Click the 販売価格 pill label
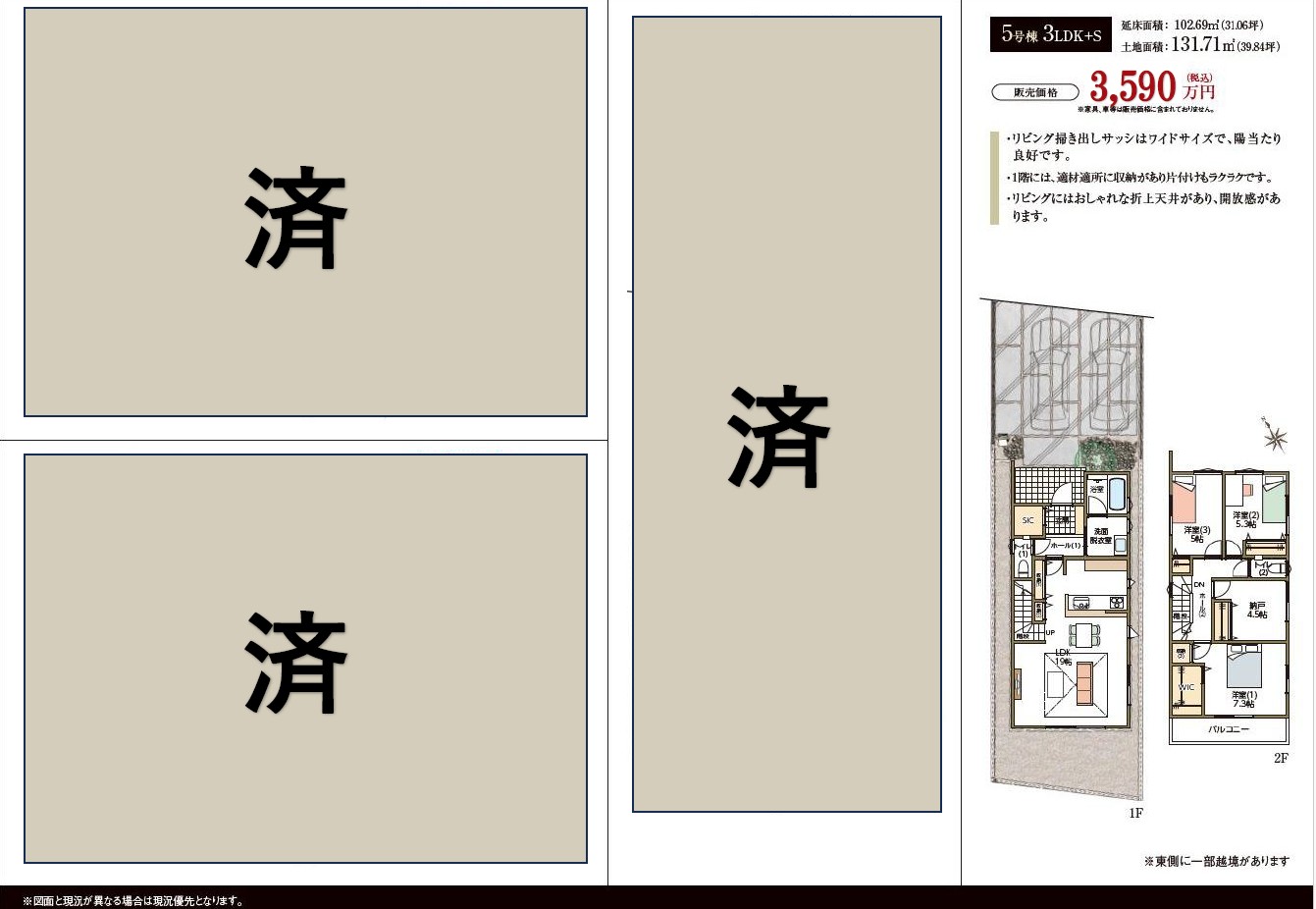The height and width of the screenshot is (909, 1316). pos(1035,92)
